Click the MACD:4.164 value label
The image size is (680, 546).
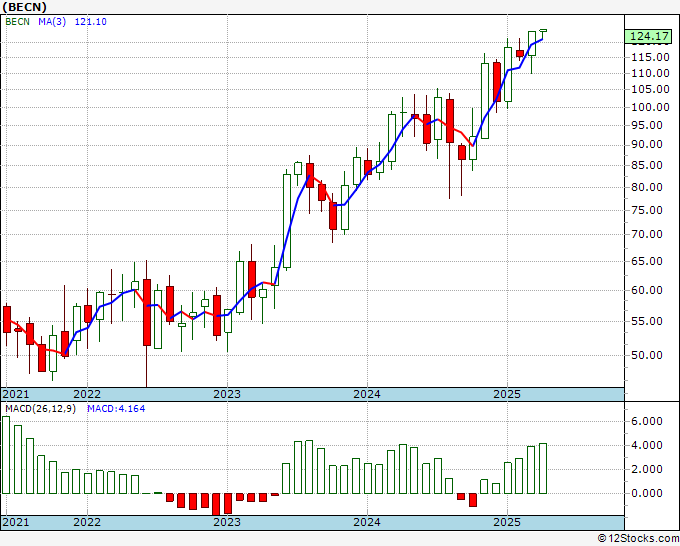pos(116,409)
